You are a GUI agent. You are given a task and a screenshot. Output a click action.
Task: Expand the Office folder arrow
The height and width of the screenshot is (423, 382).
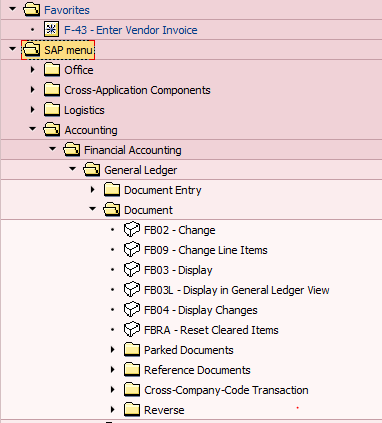click(x=33, y=70)
